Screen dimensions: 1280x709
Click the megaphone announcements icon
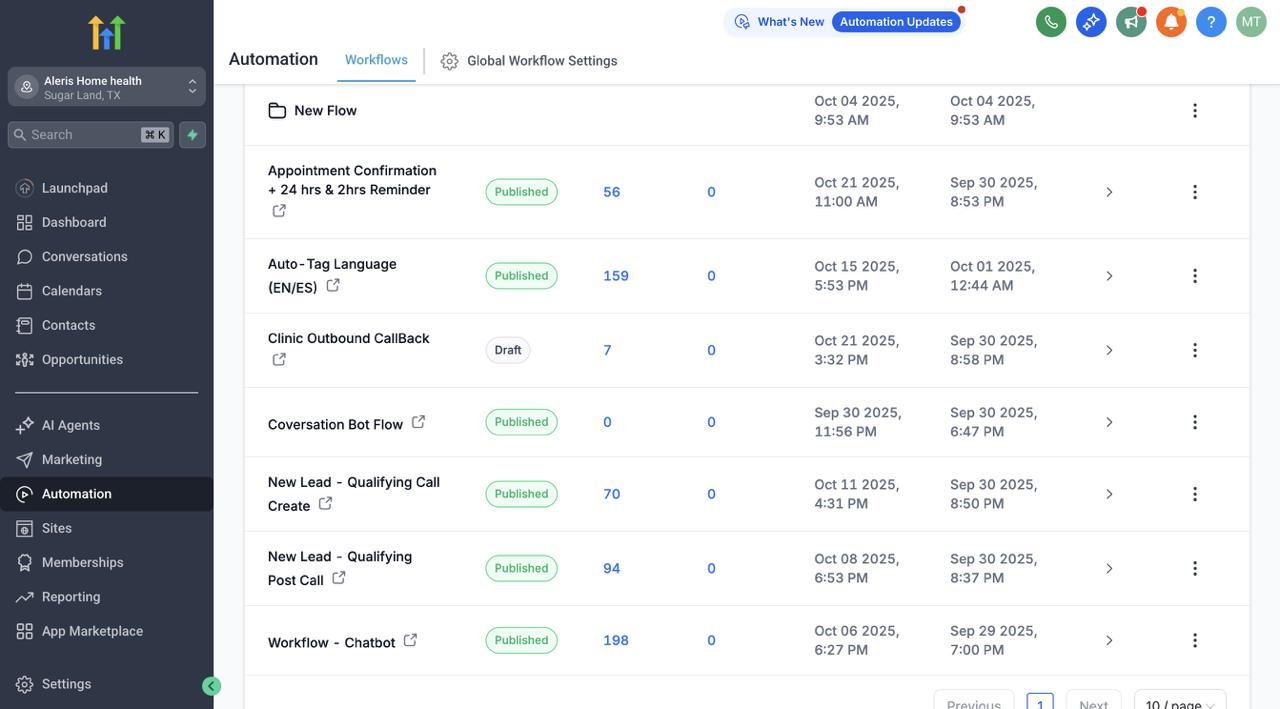(1131, 20)
